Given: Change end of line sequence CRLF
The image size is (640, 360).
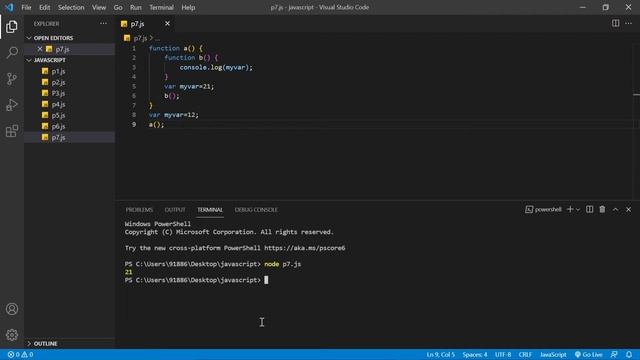Looking at the screenshot, I should (x=525, y=355).
